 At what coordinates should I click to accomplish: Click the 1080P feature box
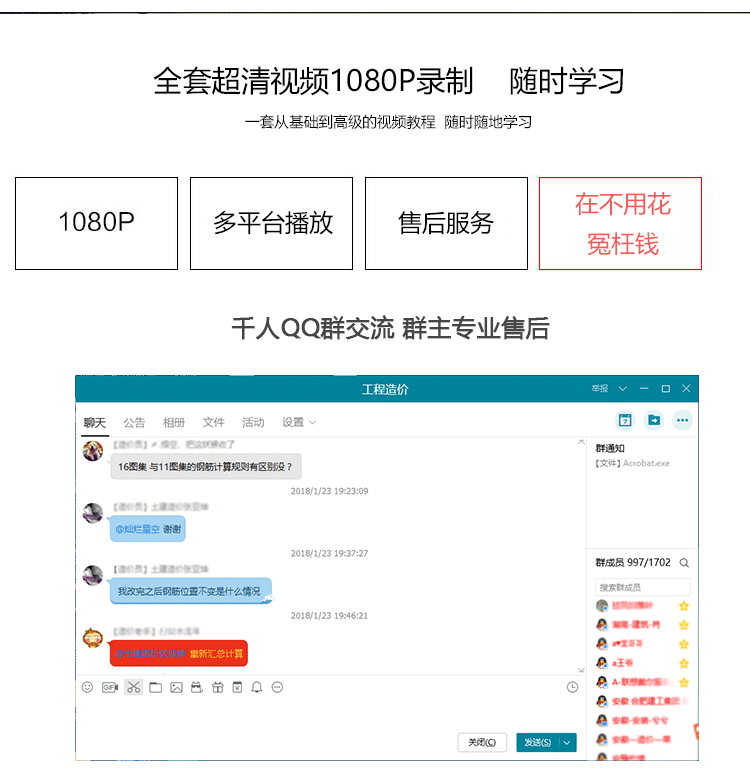click(x=96, y=224)
